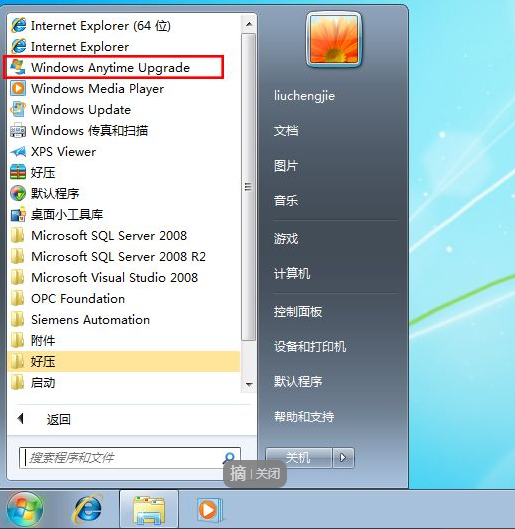Click the 关机 shutdown button
This screenshot has height=529, width=515.
[x=299, y=458]
